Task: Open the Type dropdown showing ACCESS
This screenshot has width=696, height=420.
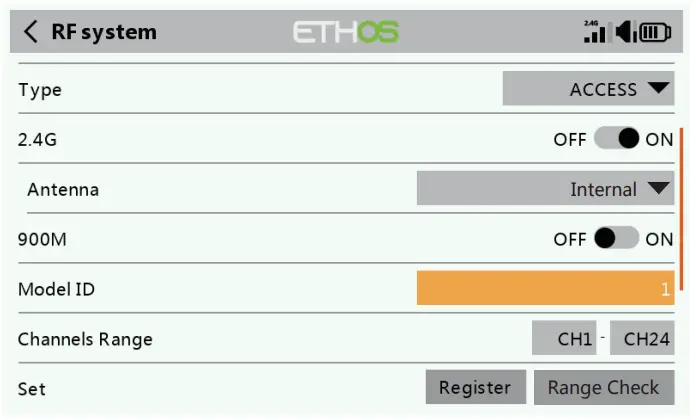Action: pyautogui.click(x=588, y=89)
